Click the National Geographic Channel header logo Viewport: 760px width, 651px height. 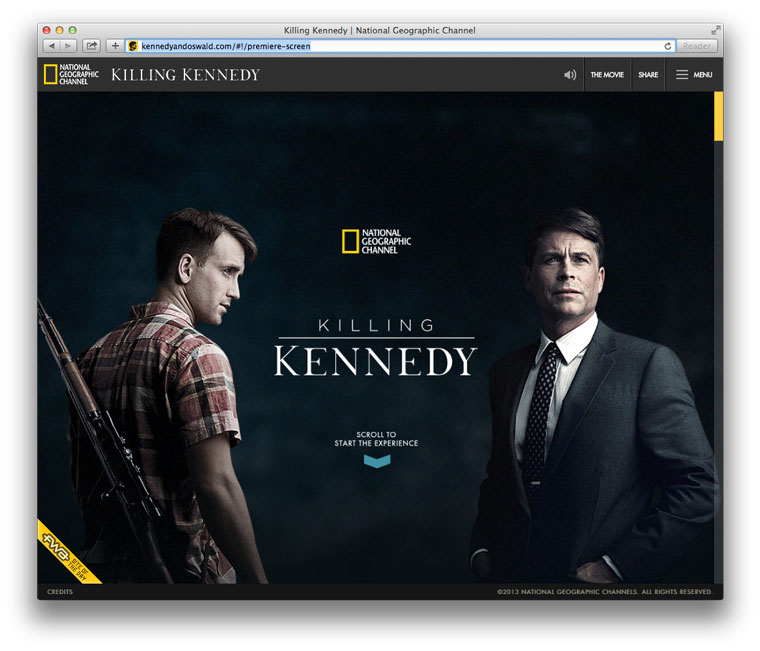71,74
